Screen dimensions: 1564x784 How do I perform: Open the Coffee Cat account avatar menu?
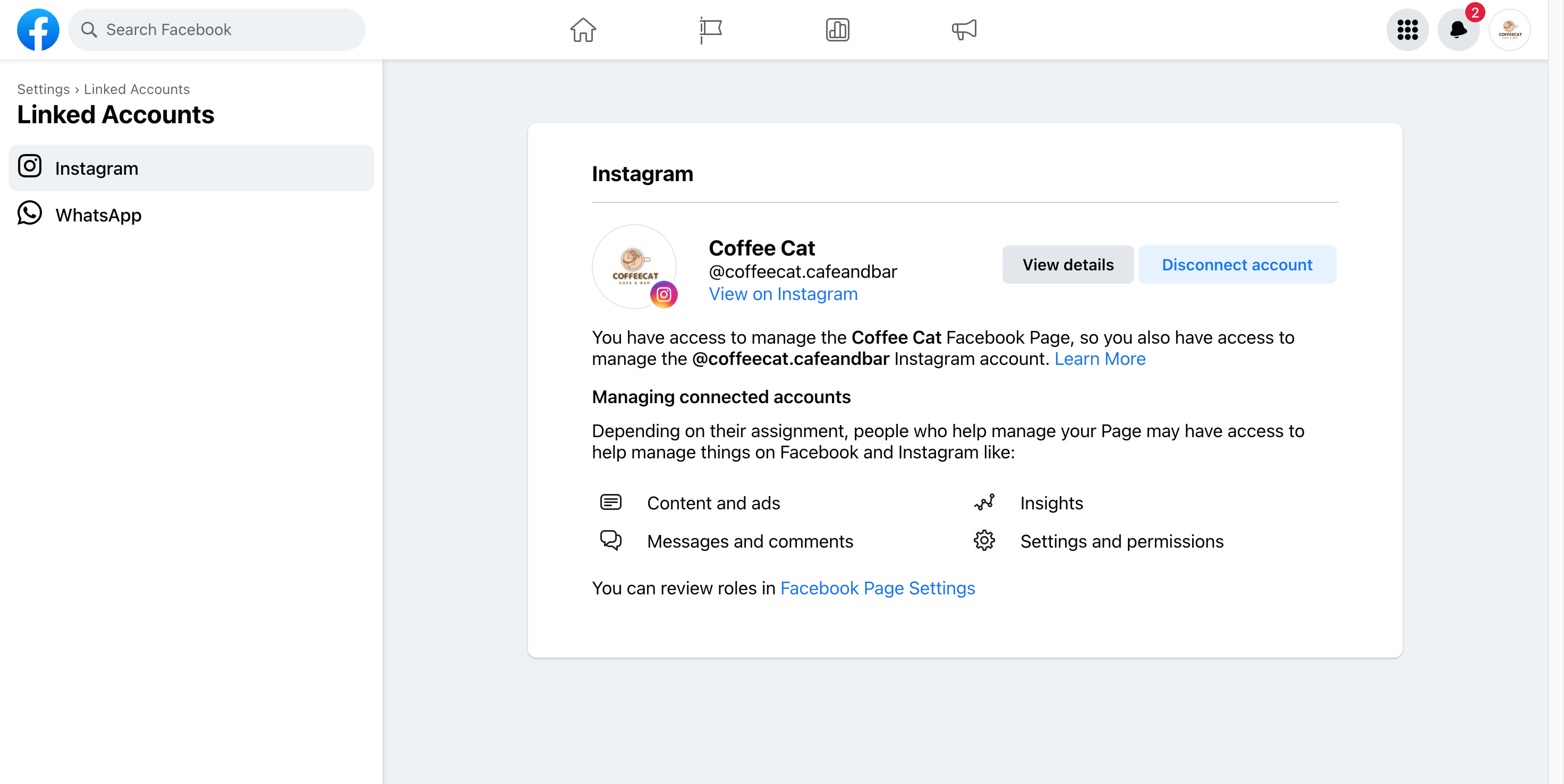click(1509, 30)
